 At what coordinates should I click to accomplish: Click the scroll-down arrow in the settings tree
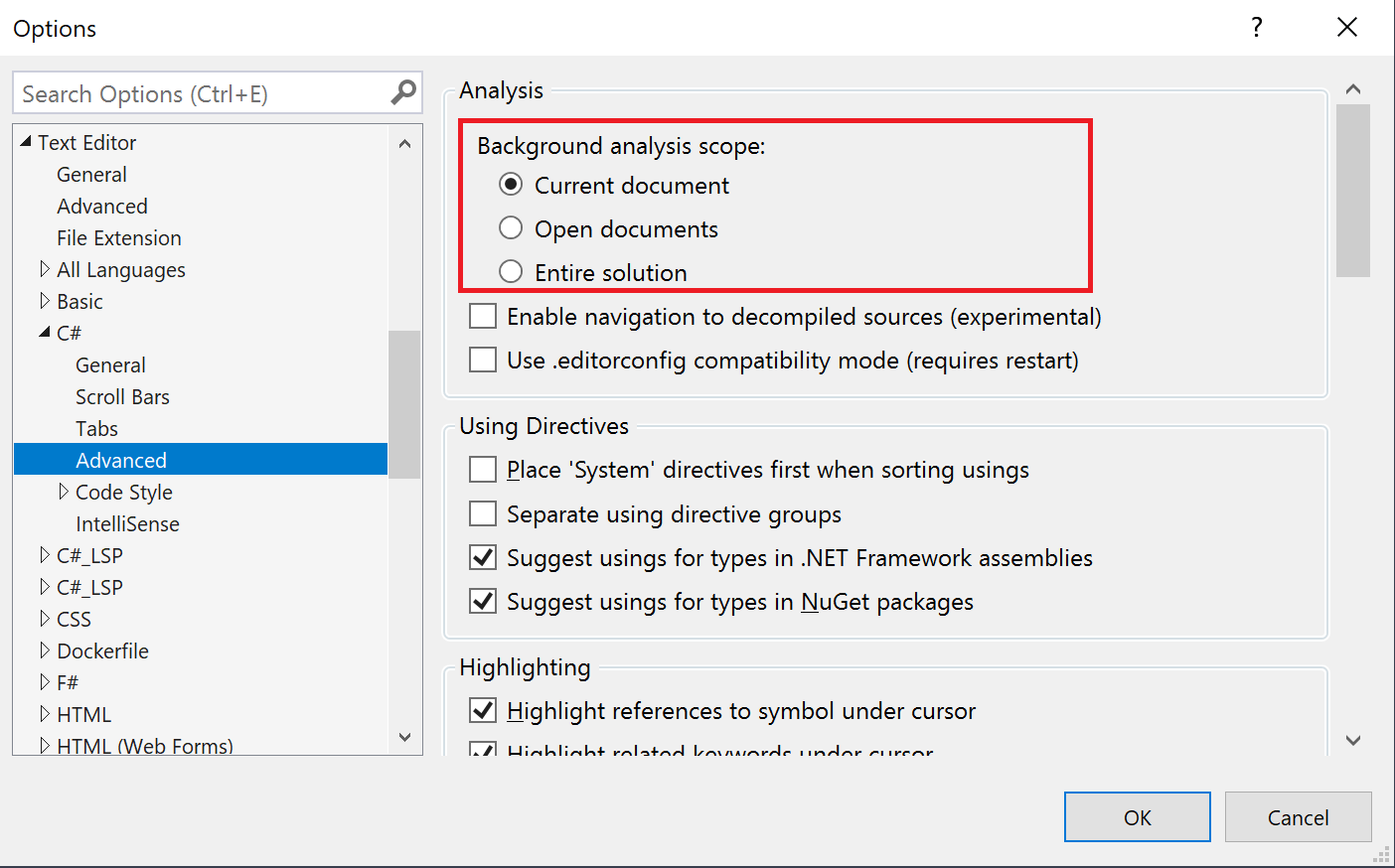click(x=405, y=738)
